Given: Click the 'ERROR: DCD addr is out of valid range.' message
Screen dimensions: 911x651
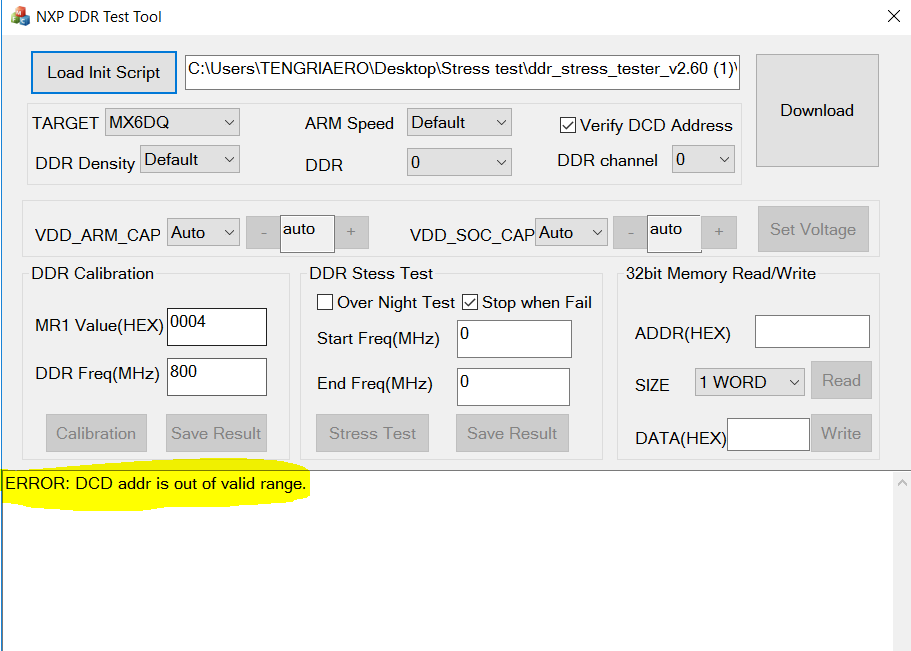Looking at the screenshot, I should (x=156, y=484).
